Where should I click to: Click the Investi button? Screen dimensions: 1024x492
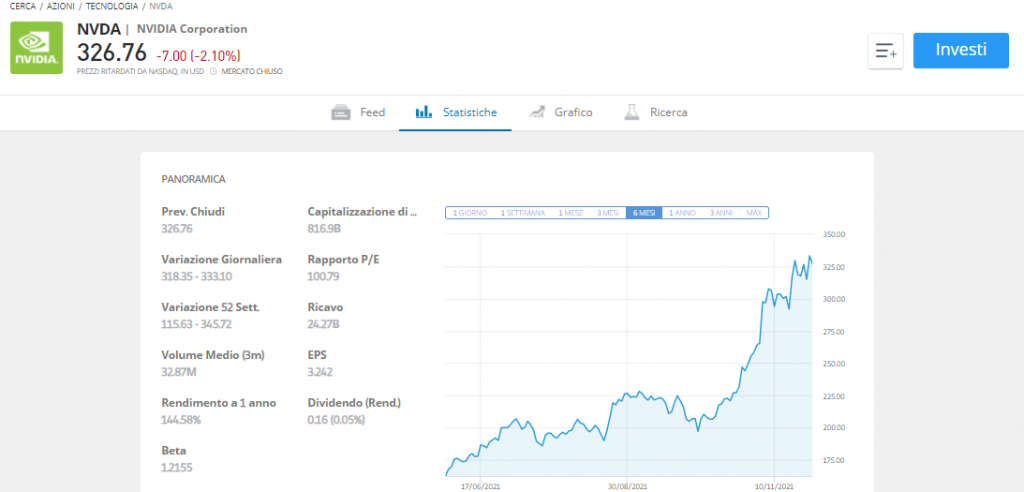(961, 50)
